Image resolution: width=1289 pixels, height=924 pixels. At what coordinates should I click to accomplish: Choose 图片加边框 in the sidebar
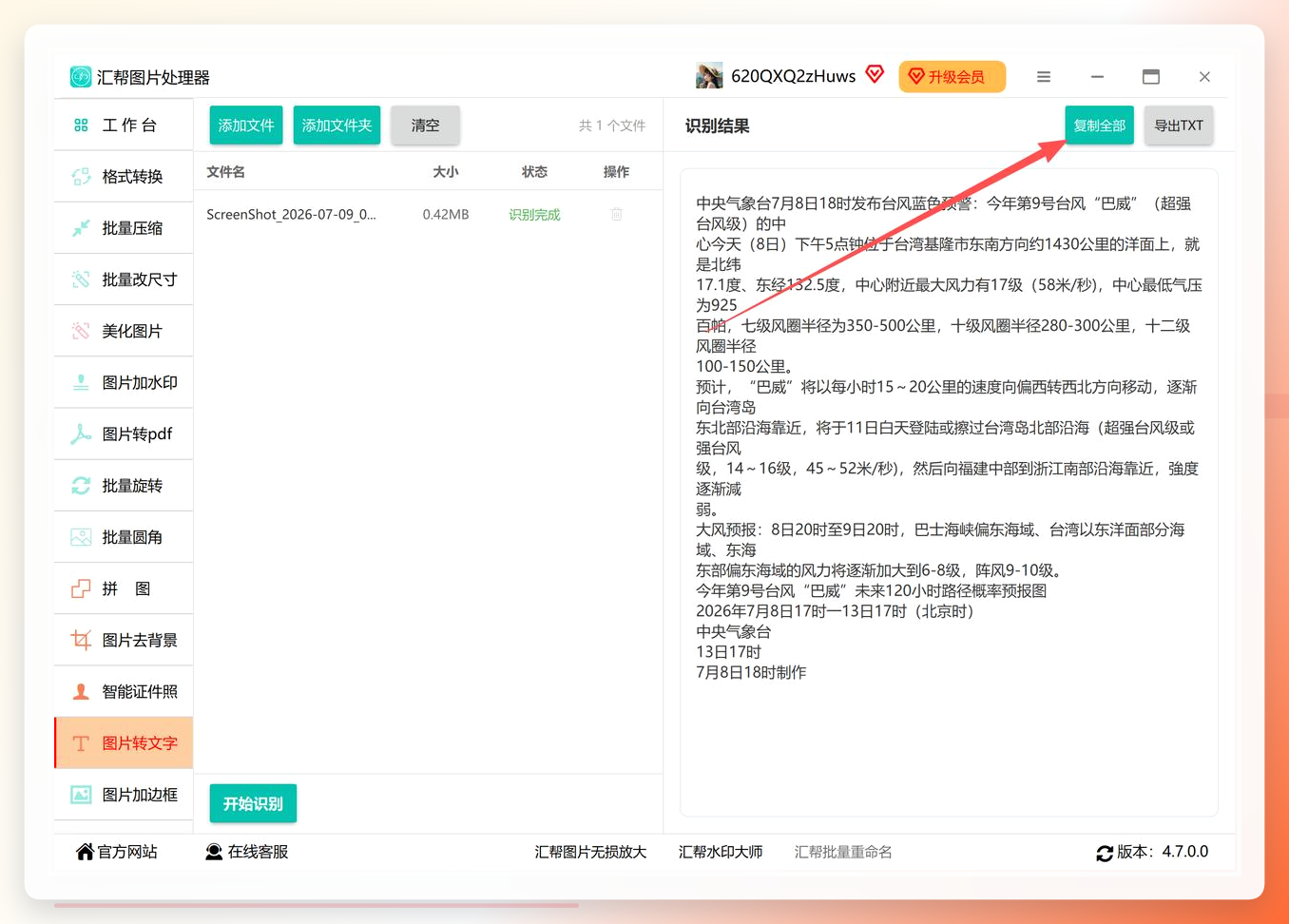pyautogui.click(x=140, y=795)
